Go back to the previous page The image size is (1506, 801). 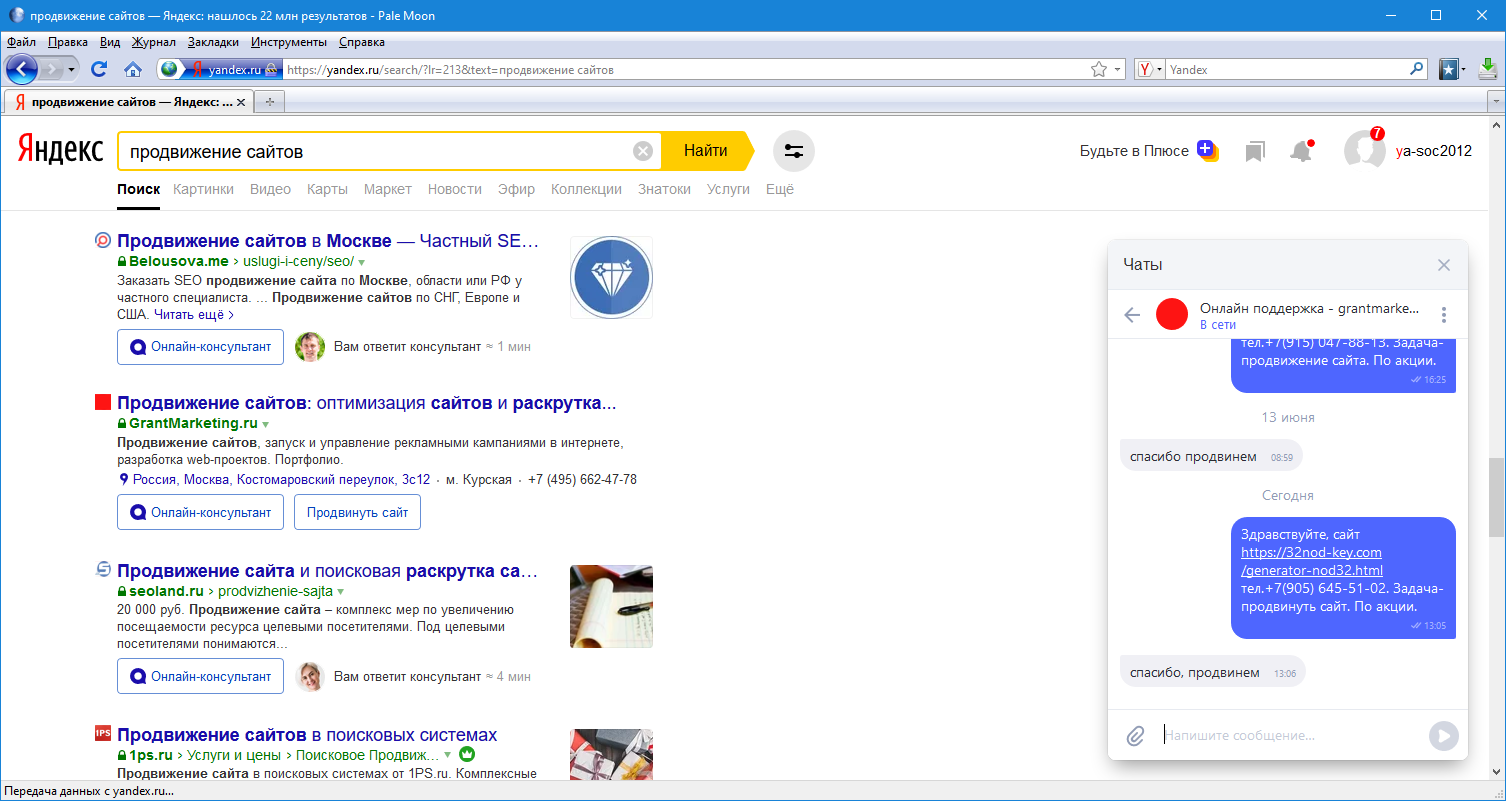22,69
